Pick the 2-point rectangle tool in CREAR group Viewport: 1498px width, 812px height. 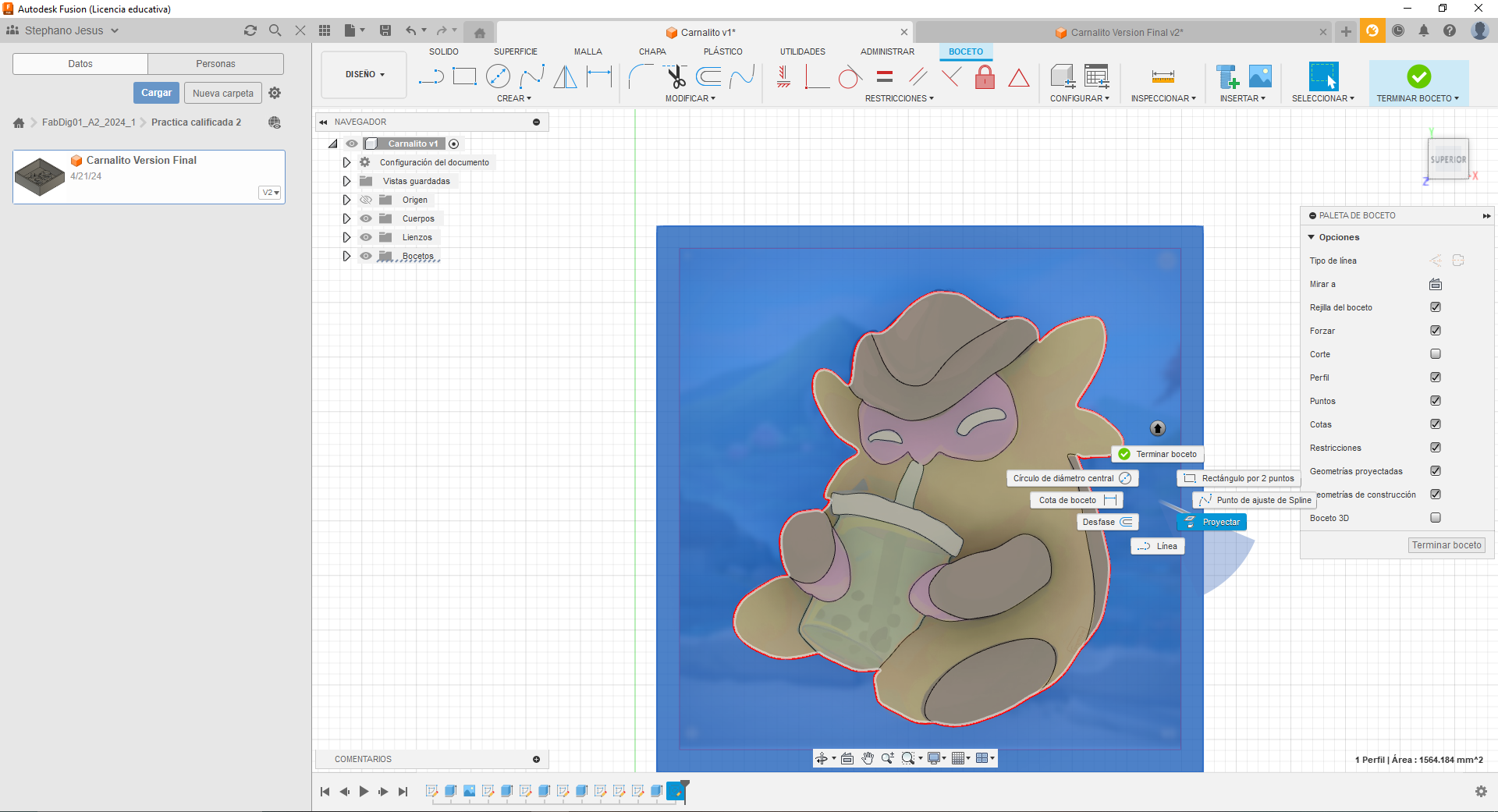pos(465,76)
